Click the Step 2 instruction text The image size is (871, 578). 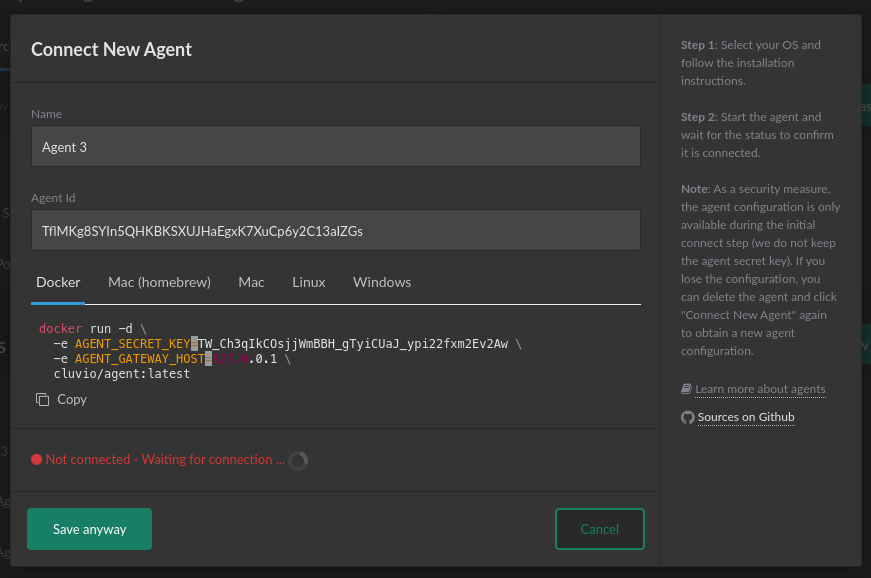coord(757,135)
